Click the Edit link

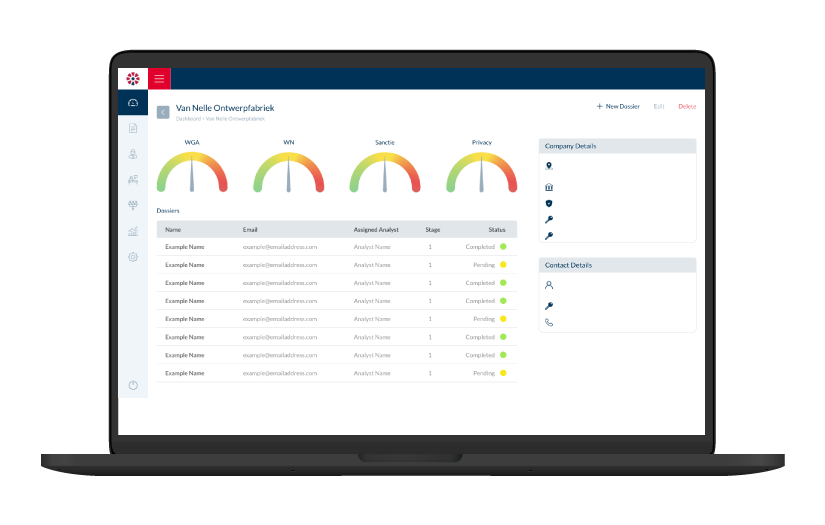[x=659, y=106]
